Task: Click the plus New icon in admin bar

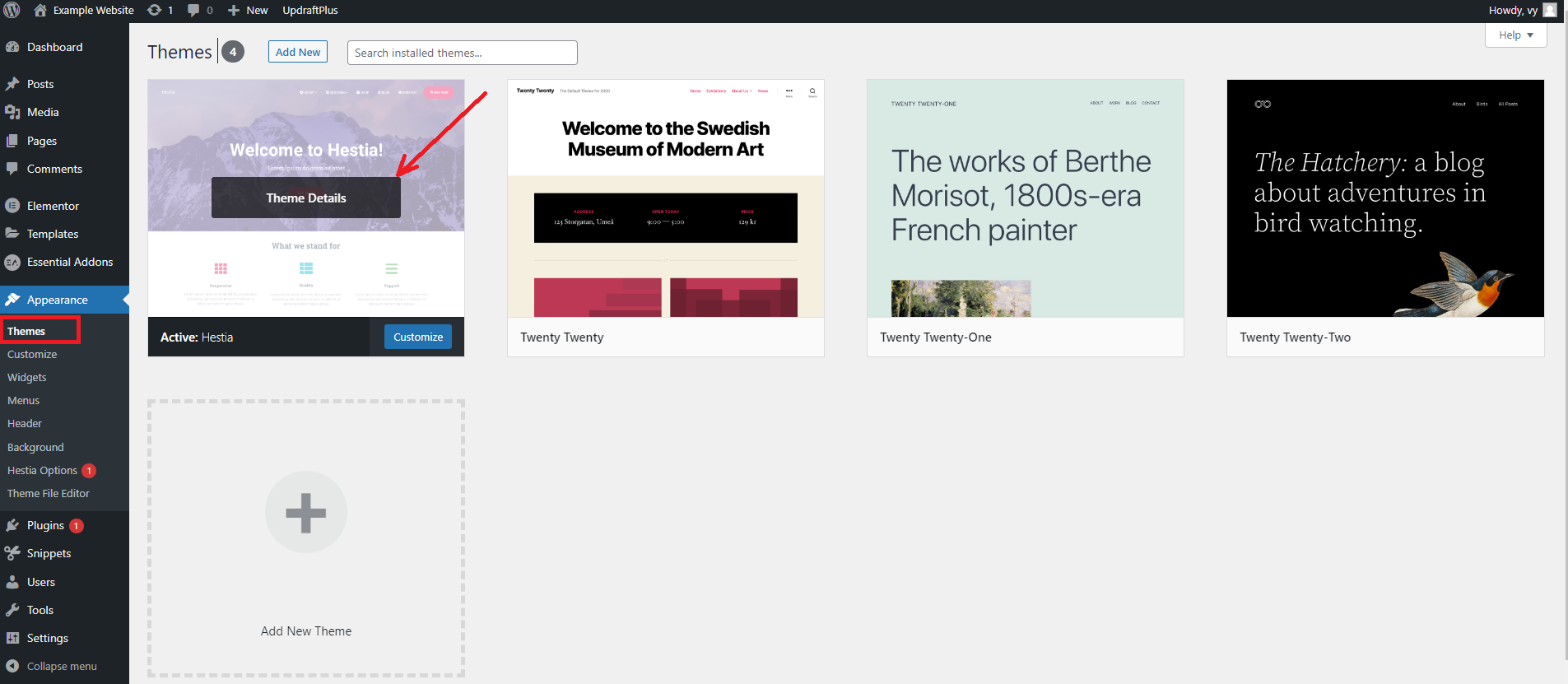Action: click(x=234, y=10)
